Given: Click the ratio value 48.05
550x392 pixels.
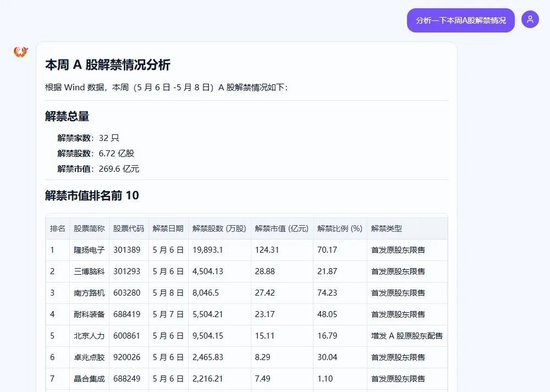Looking at the screenshot, I should click(x=327, y=314).
